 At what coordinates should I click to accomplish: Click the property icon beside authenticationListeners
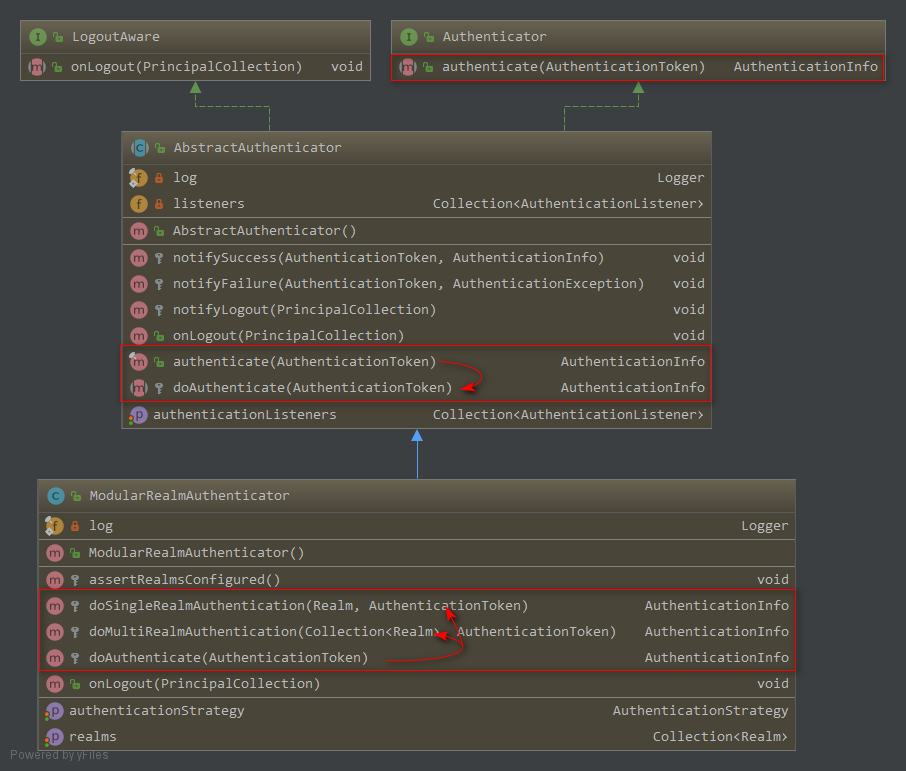[x=138, y=414]
